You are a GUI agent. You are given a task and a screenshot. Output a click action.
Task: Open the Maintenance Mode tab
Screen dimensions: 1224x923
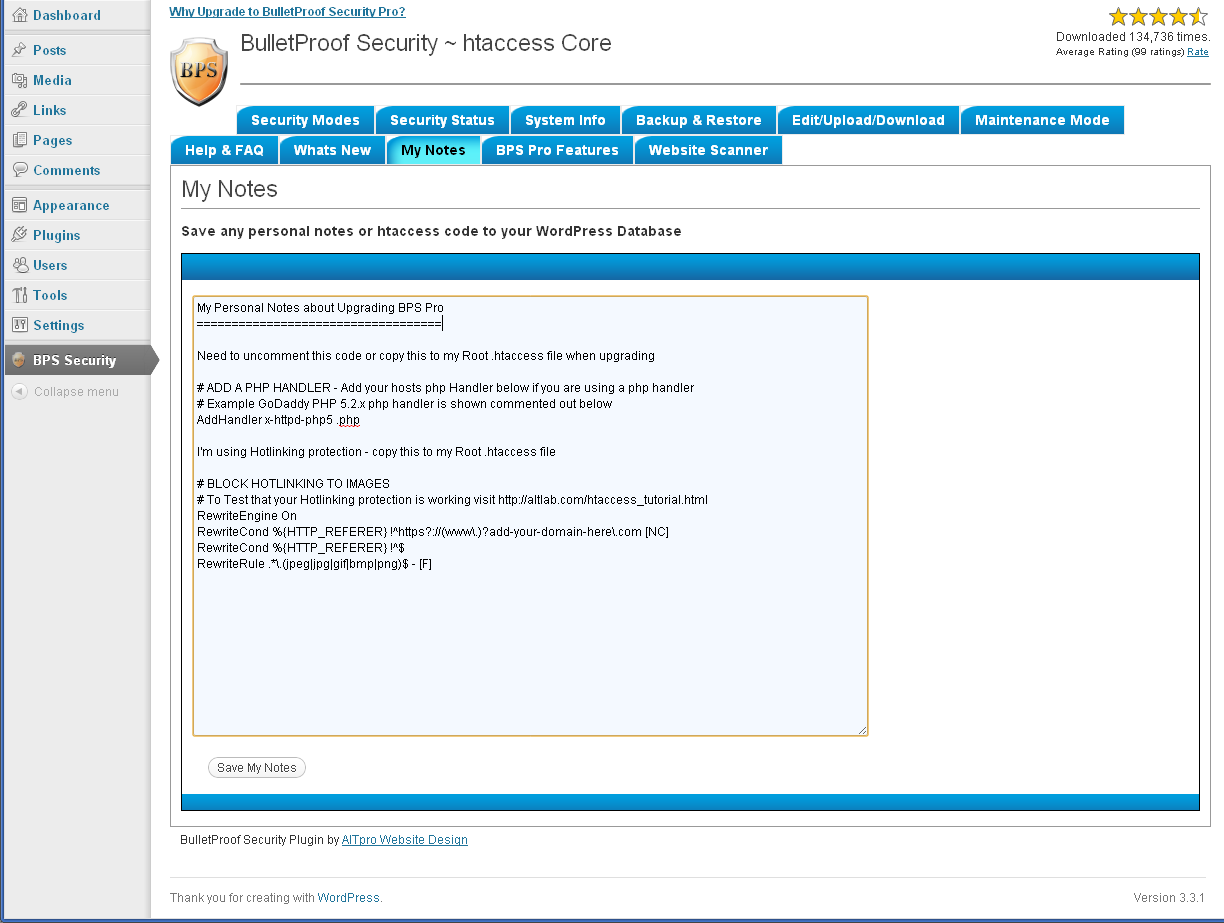[1042, 120]
